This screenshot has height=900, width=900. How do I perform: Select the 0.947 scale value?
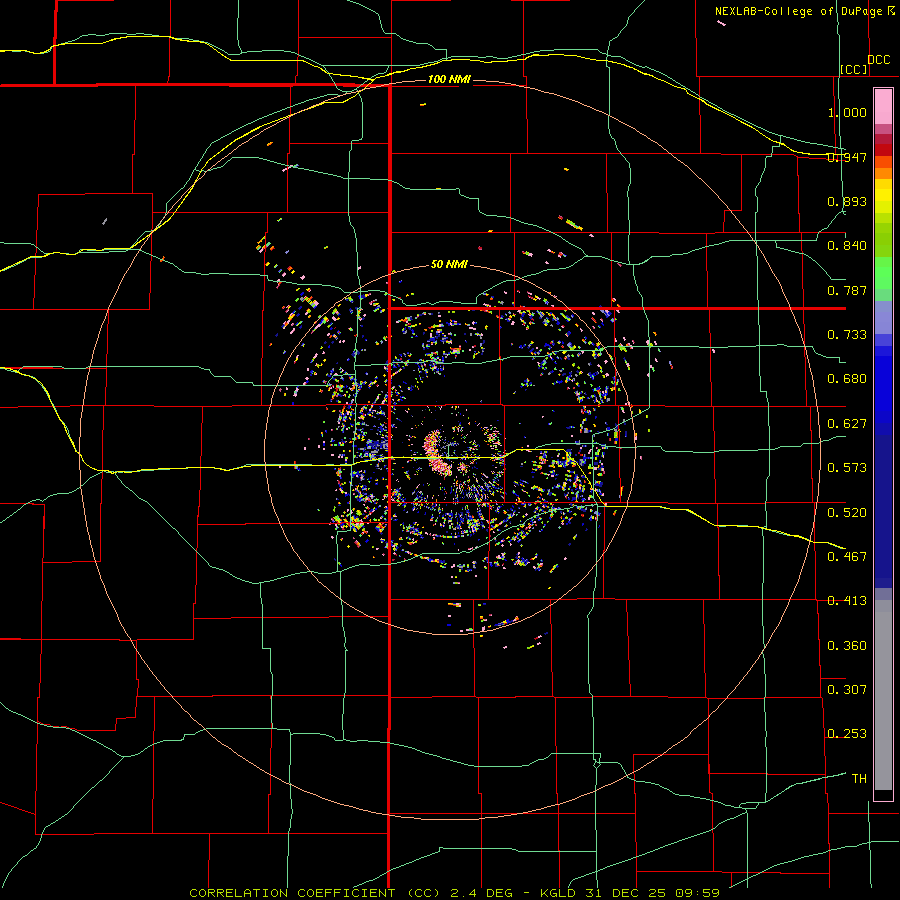847,157
